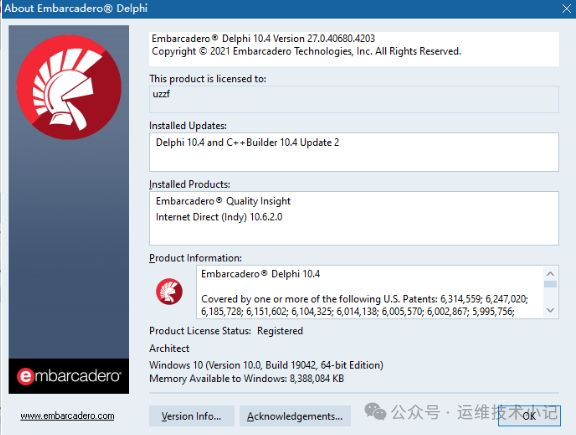The width and height of the screenshot is (576, 435).
Task: Click the Delphi version text box
Action: pyautogui.click(x=354, y=49)
